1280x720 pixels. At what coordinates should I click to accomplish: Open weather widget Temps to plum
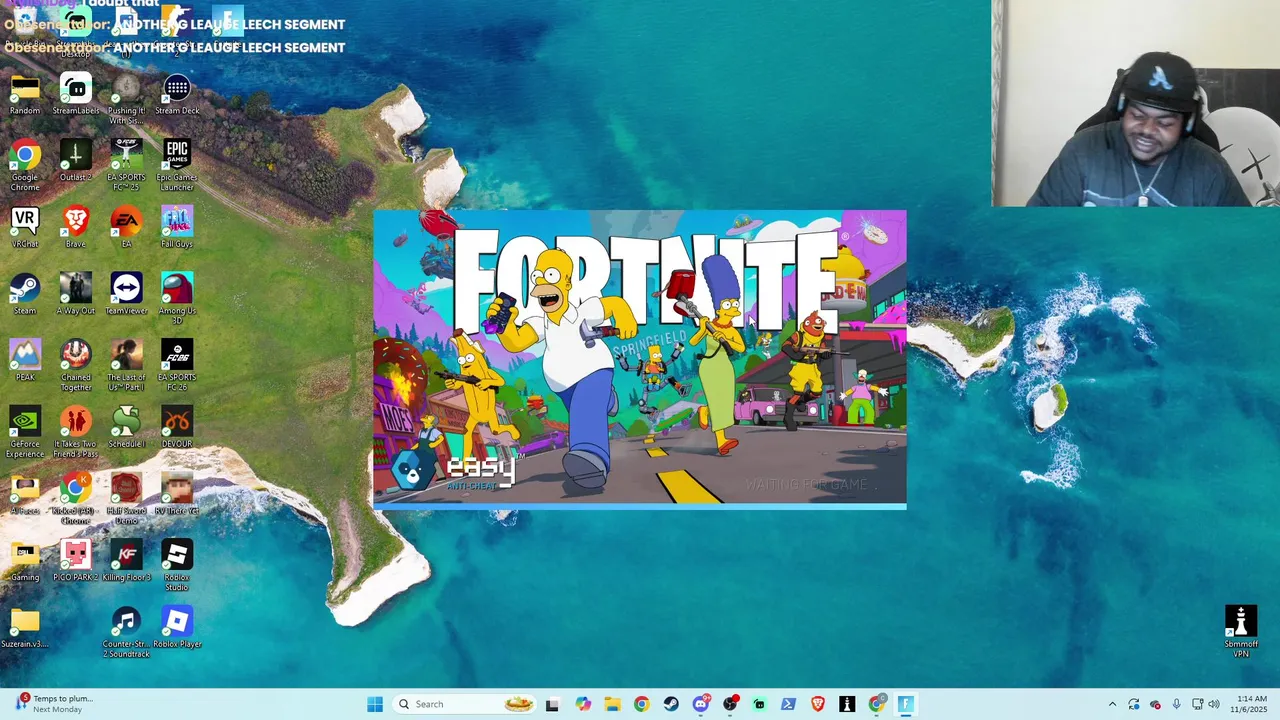click(54, 704)
